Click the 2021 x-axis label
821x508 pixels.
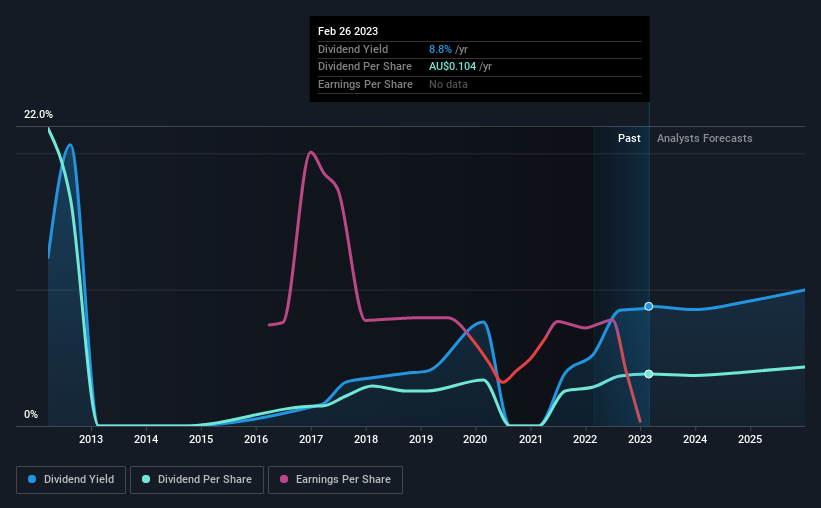(530, 439)
